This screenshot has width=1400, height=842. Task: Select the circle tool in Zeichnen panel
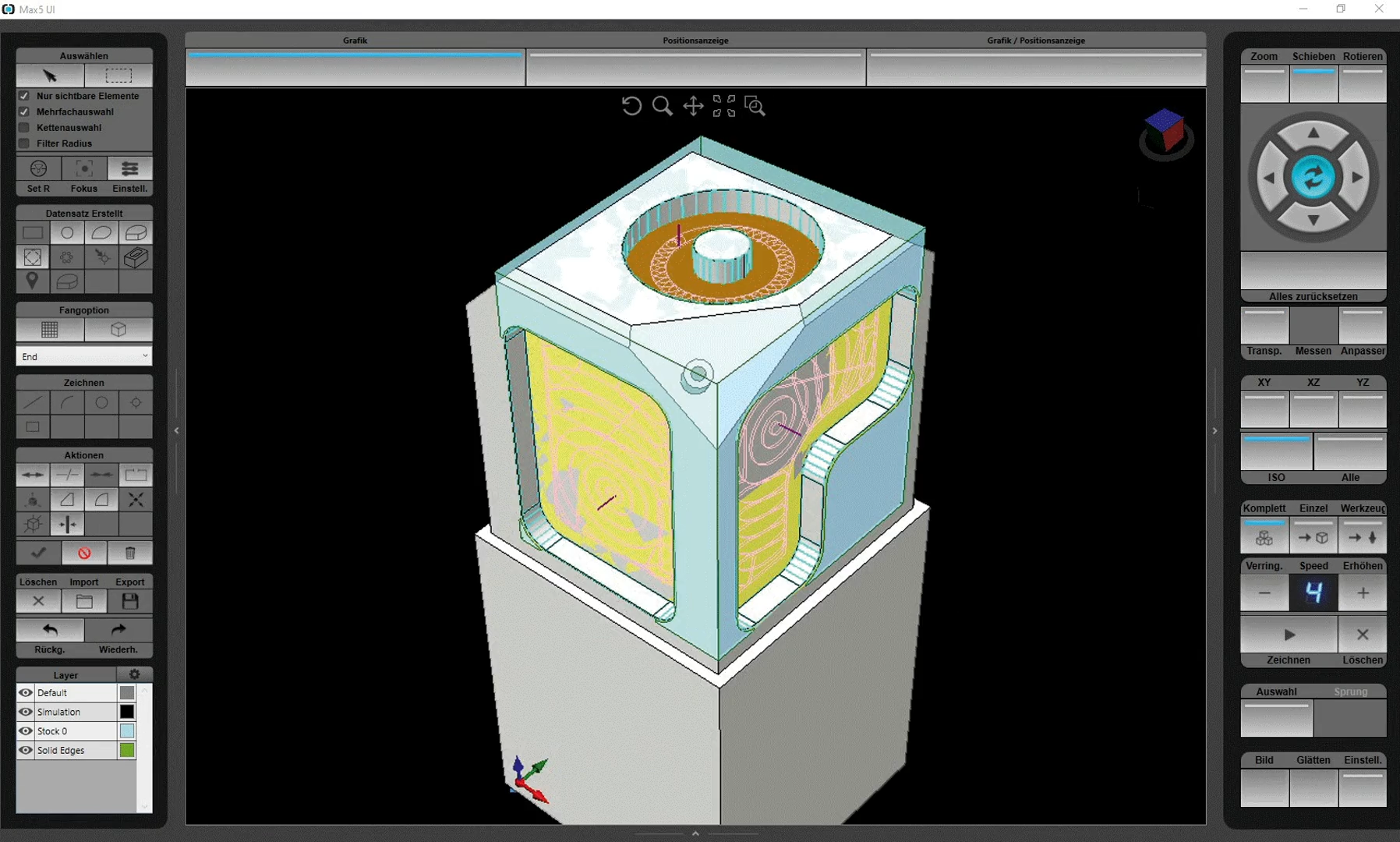coord(101,402)
